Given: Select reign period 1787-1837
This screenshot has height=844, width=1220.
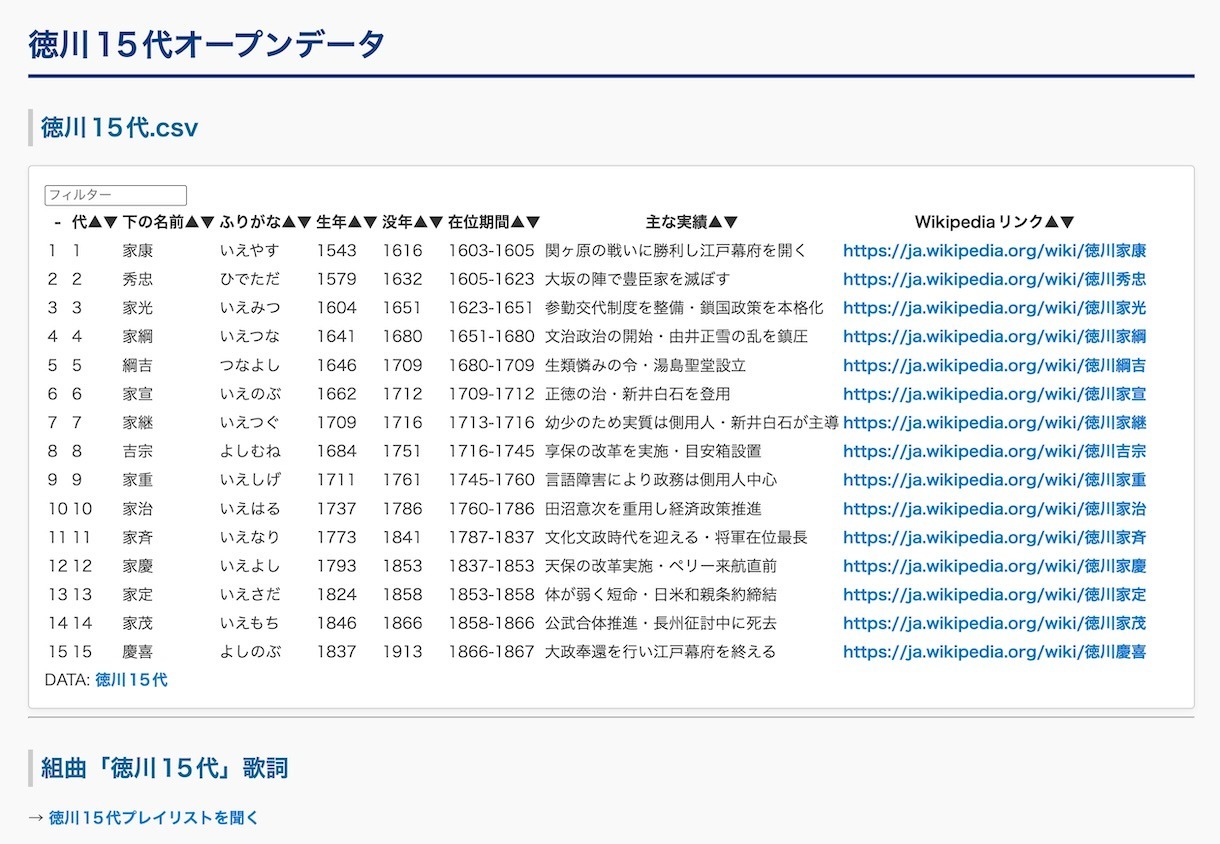Looking at the screenshot, I should click(491, 537).
